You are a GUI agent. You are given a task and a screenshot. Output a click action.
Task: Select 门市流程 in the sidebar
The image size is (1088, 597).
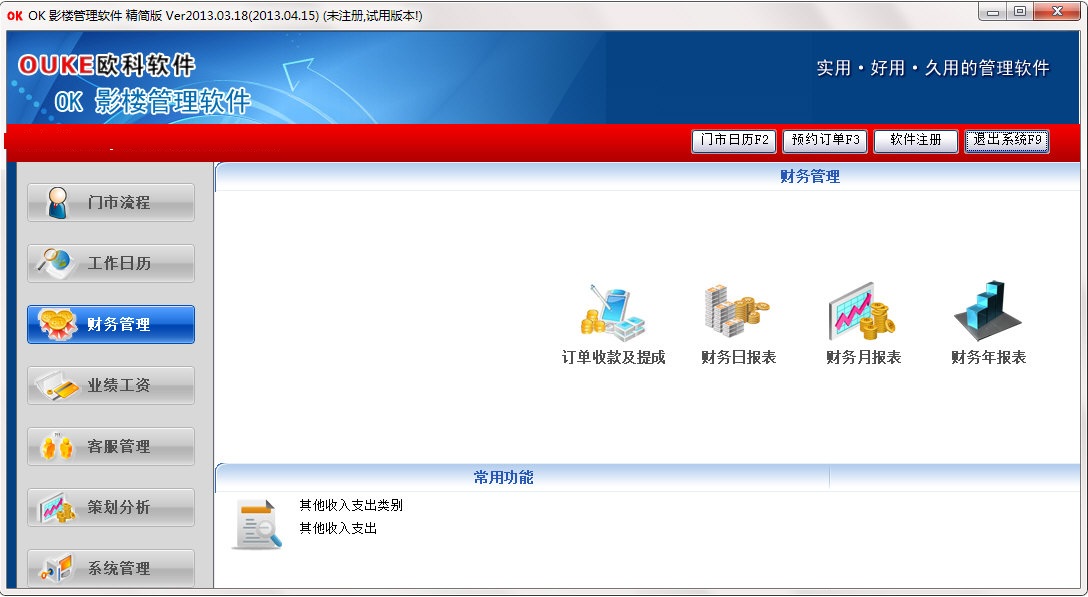tap(110, 202)
